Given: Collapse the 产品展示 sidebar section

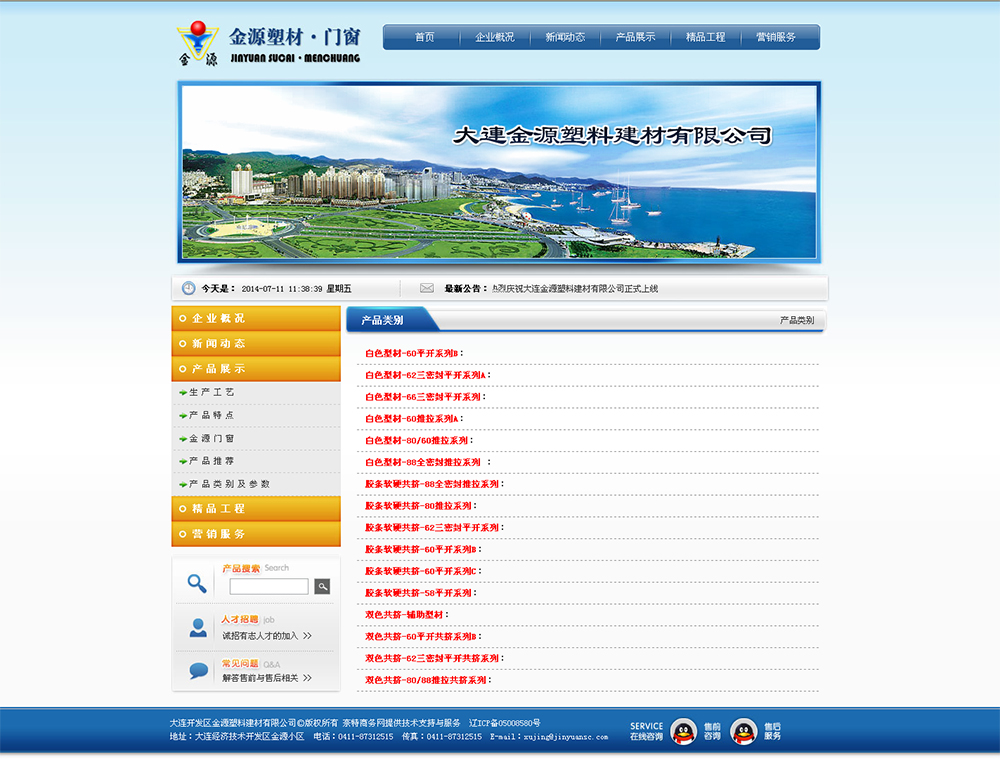Looking at the screenshot, I should coord(256,369).
